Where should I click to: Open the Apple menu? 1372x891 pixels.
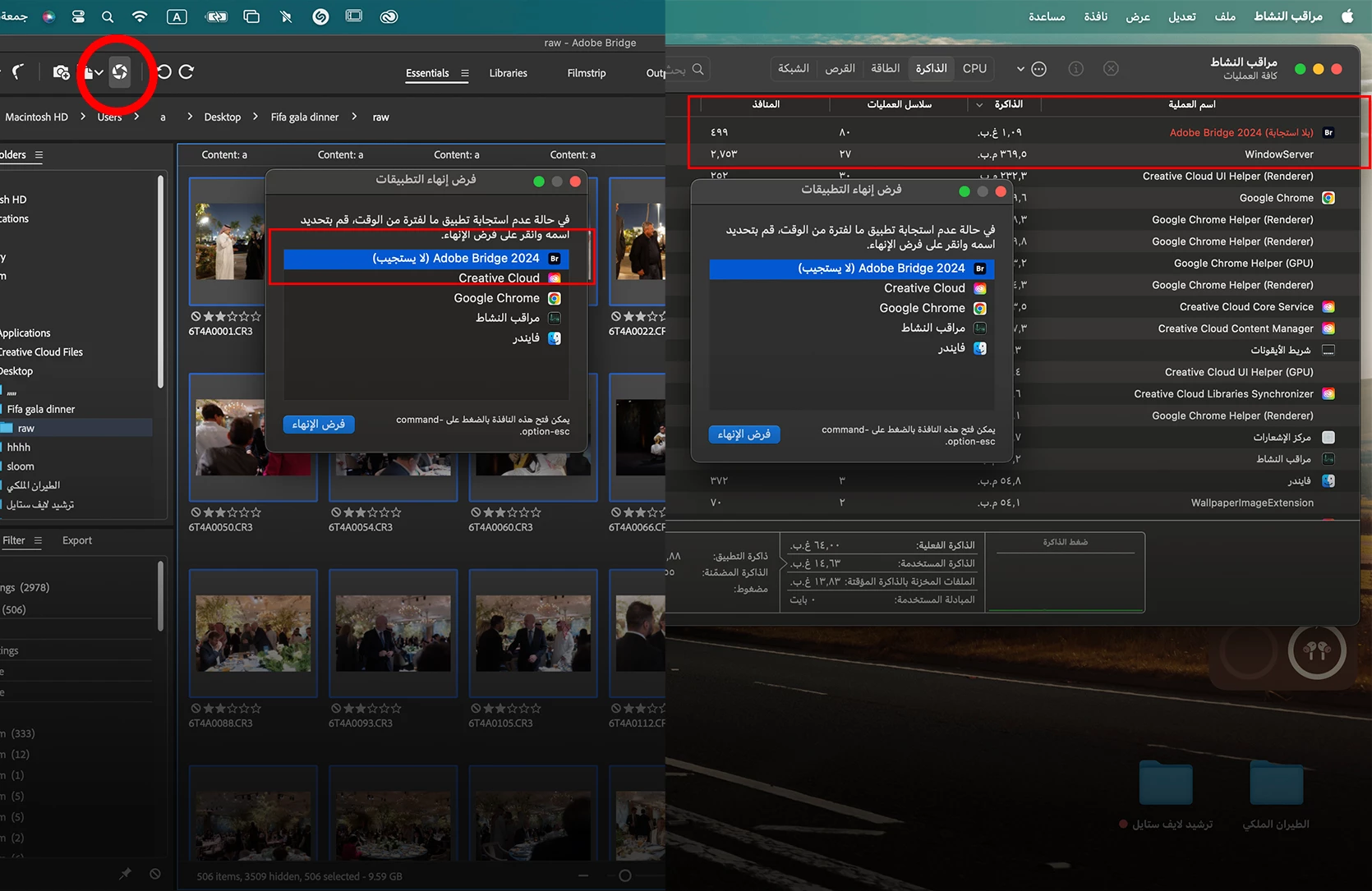pyautogui.click(x=1347, y=16)
